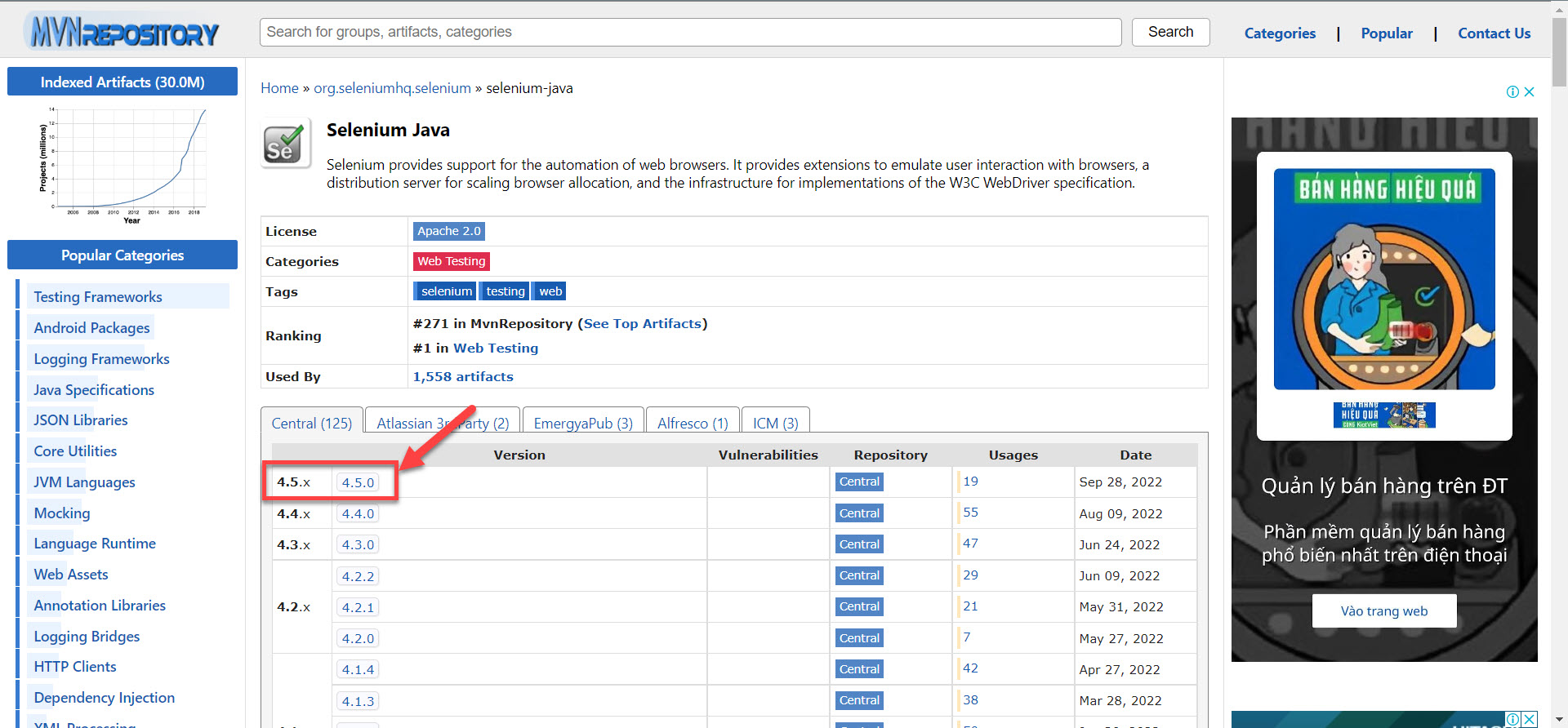1568x728 pixels.
Task: Open HTTP Clients category
Action: tap(75, 667)
